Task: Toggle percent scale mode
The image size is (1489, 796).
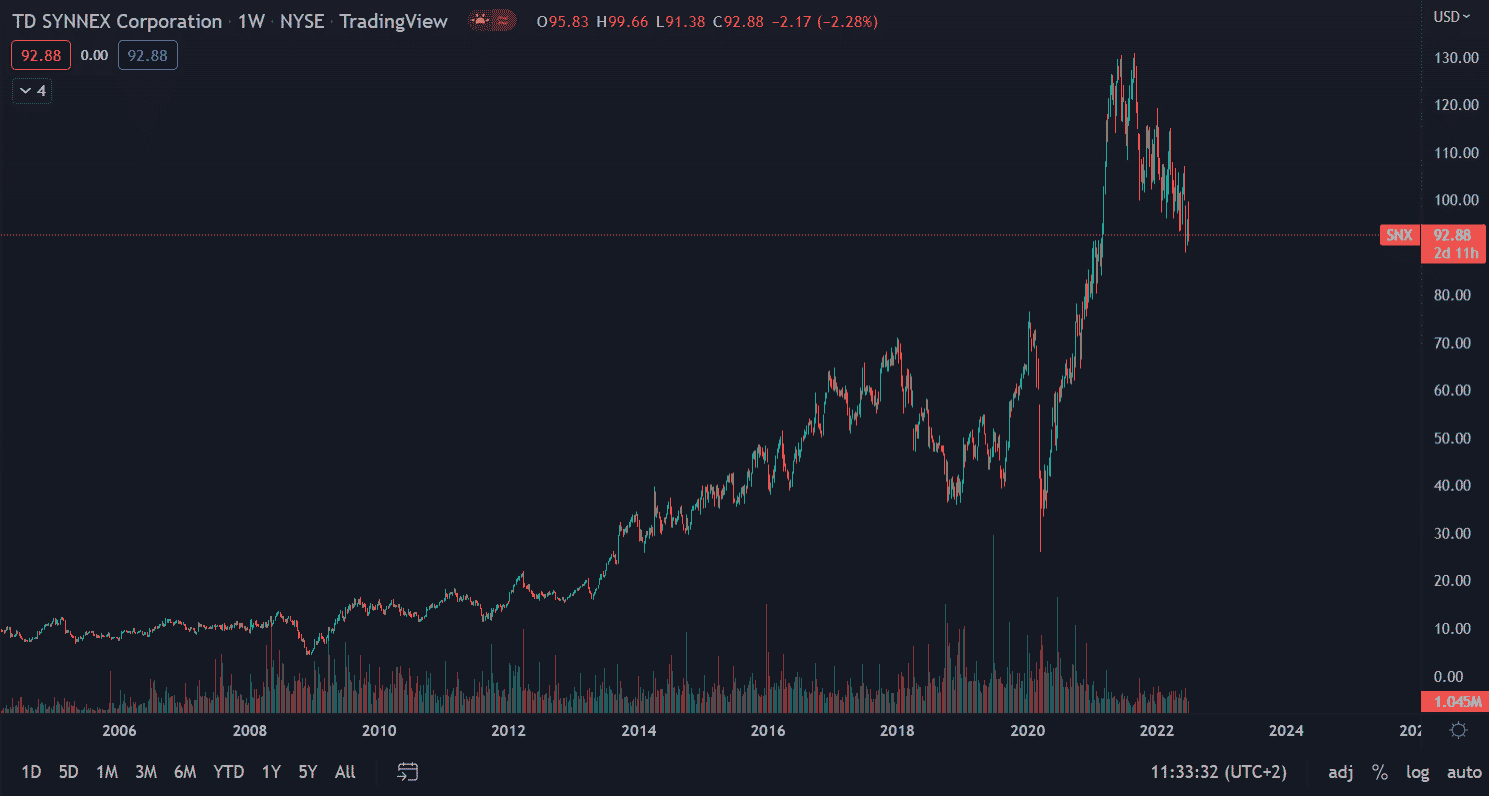Action: 1379,772
